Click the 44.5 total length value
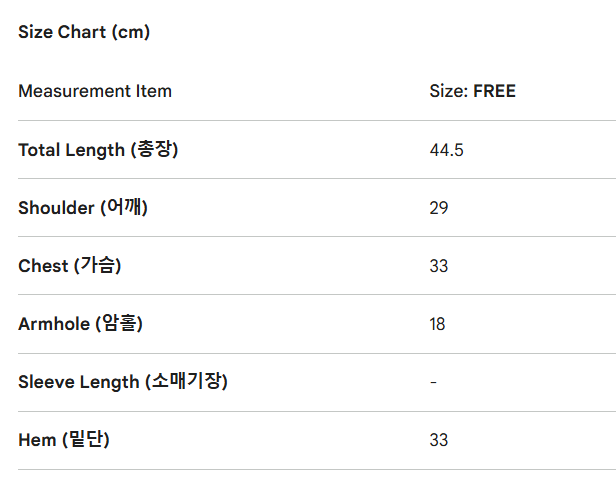Screen dimensions: 616x490 (446, 150)
